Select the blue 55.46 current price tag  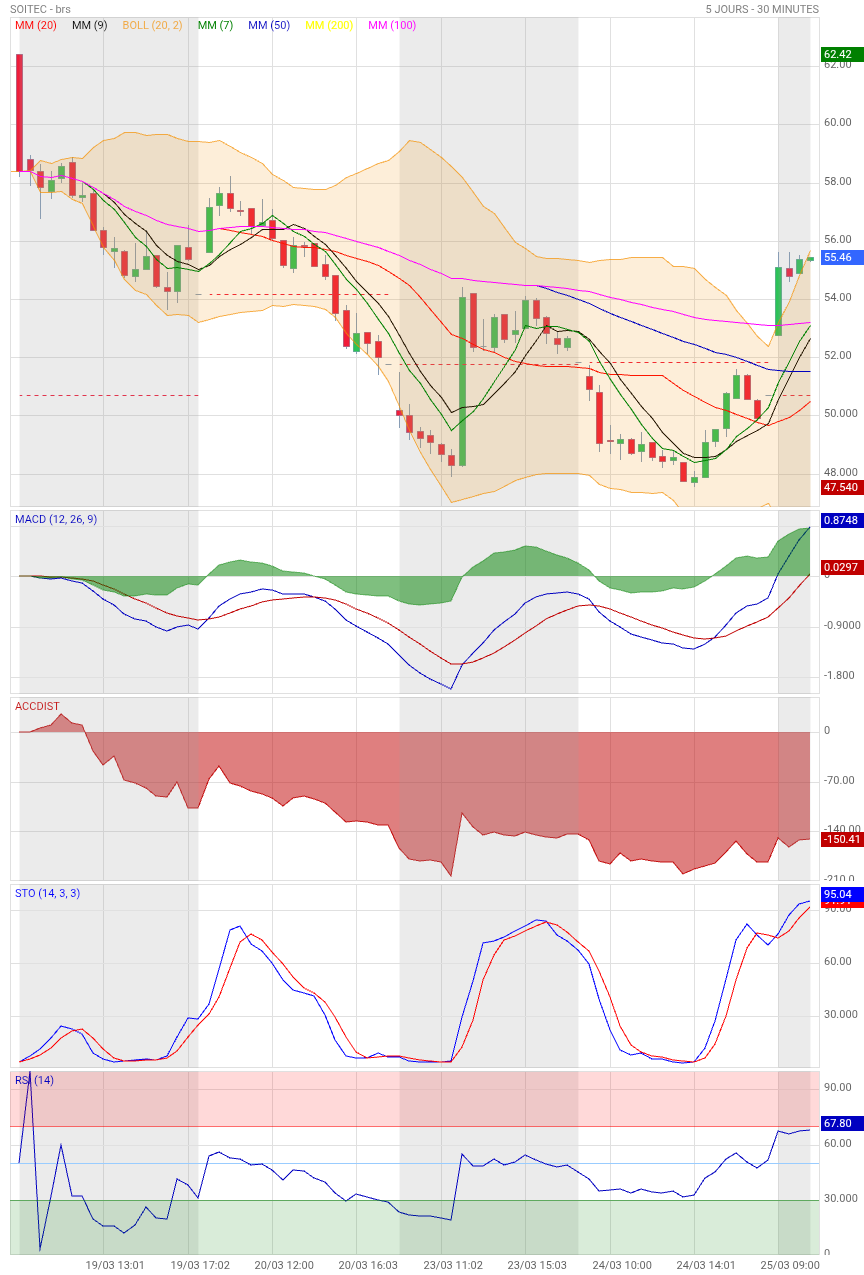click(x=839, y=257)
